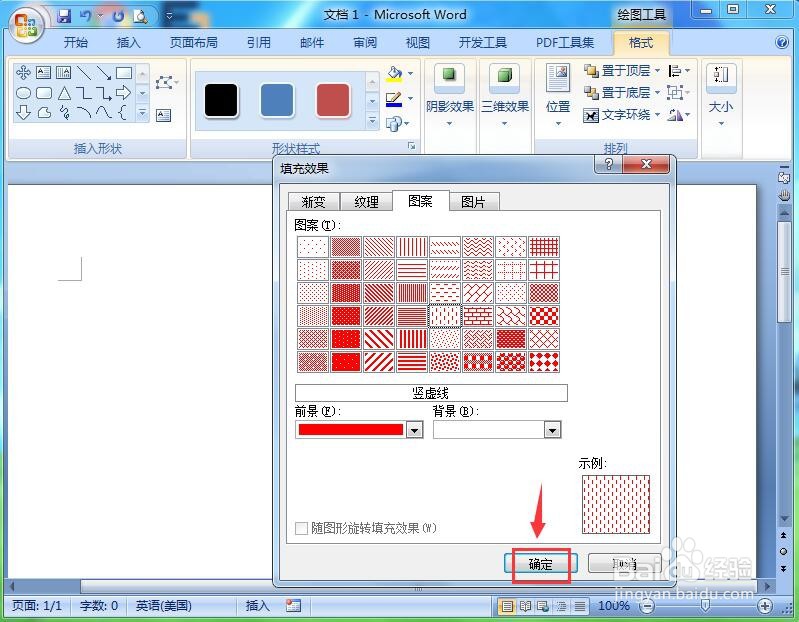Image resolution: width=799 pixels, height=622 pixels.
Task: Switch to draft view in status bar
Action: point(579,606)
